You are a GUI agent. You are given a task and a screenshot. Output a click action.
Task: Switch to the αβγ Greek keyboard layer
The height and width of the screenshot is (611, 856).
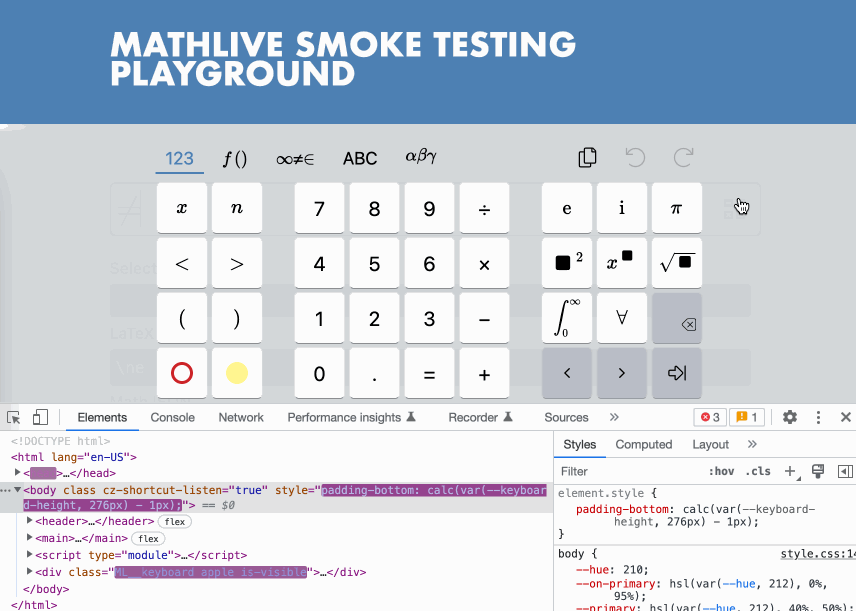pyautogui.click(x=420, y=157)
